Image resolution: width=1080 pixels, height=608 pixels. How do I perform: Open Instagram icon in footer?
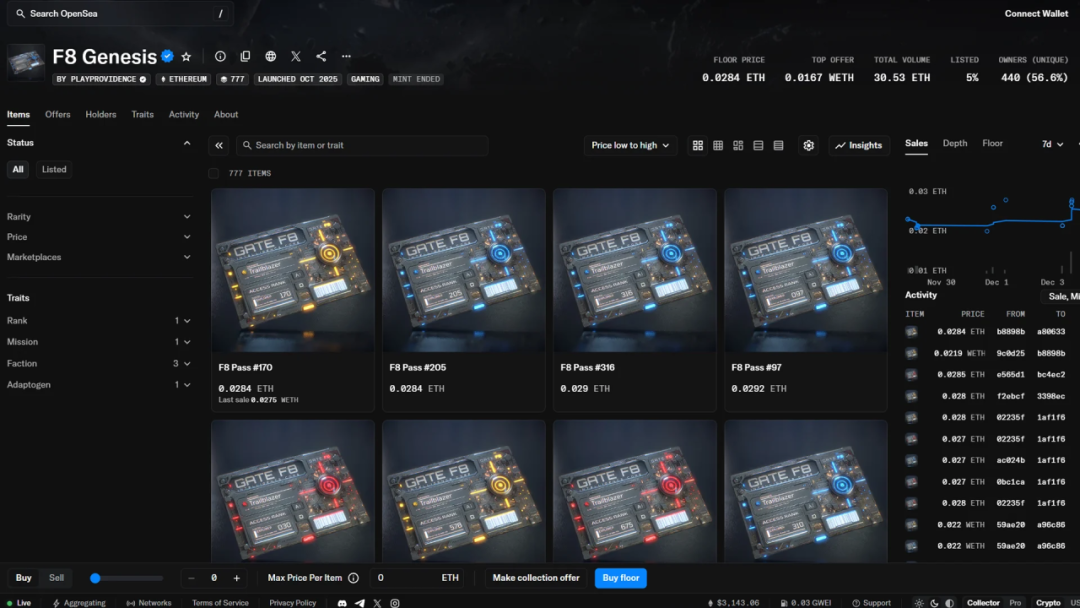[395, 603]
